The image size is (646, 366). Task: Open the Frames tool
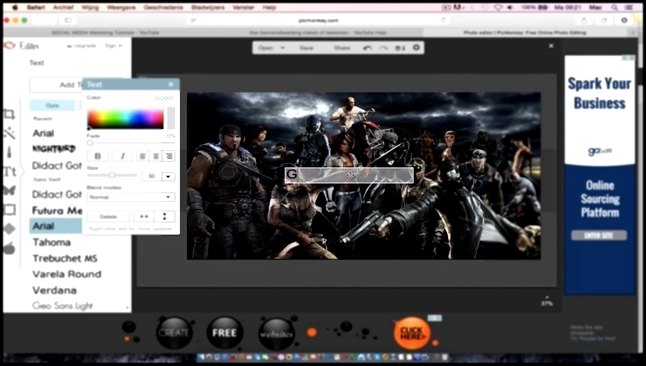tap(9, 210)
